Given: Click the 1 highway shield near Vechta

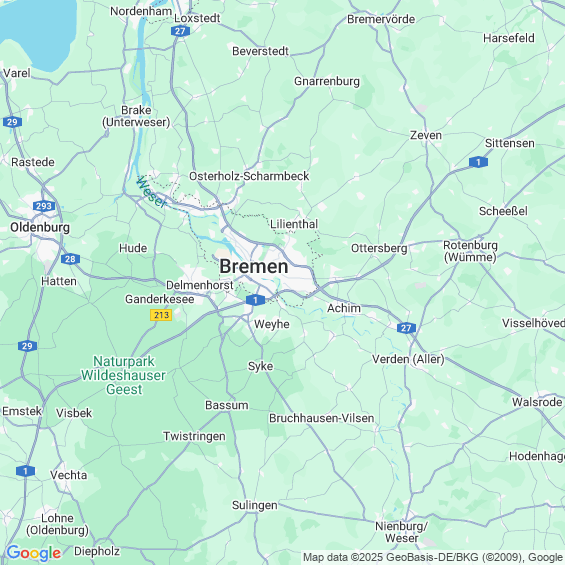Looking at the screenshot, I should [x=25, y=471].
